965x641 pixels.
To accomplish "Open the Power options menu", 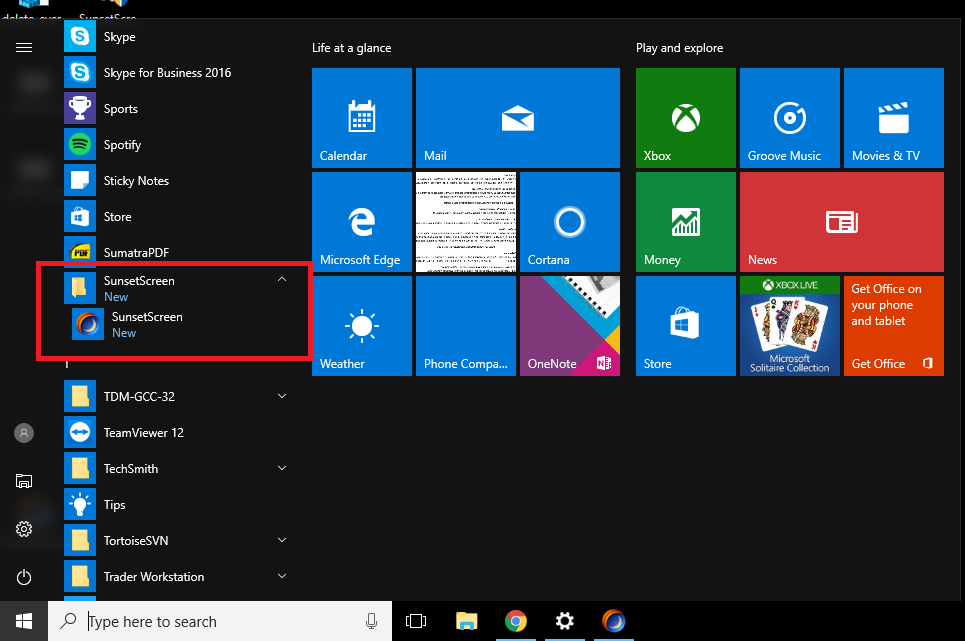I will 24,577.
